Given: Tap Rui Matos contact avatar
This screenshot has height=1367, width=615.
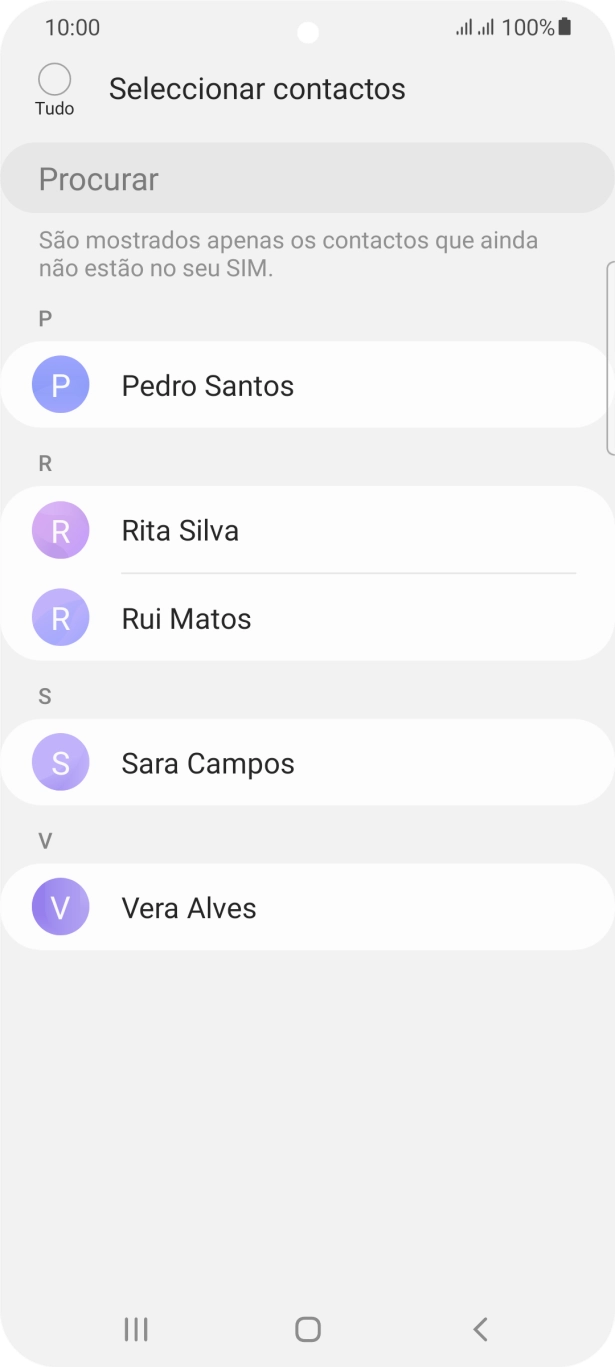Looking at the screenshot, I should tap(60, 618).
